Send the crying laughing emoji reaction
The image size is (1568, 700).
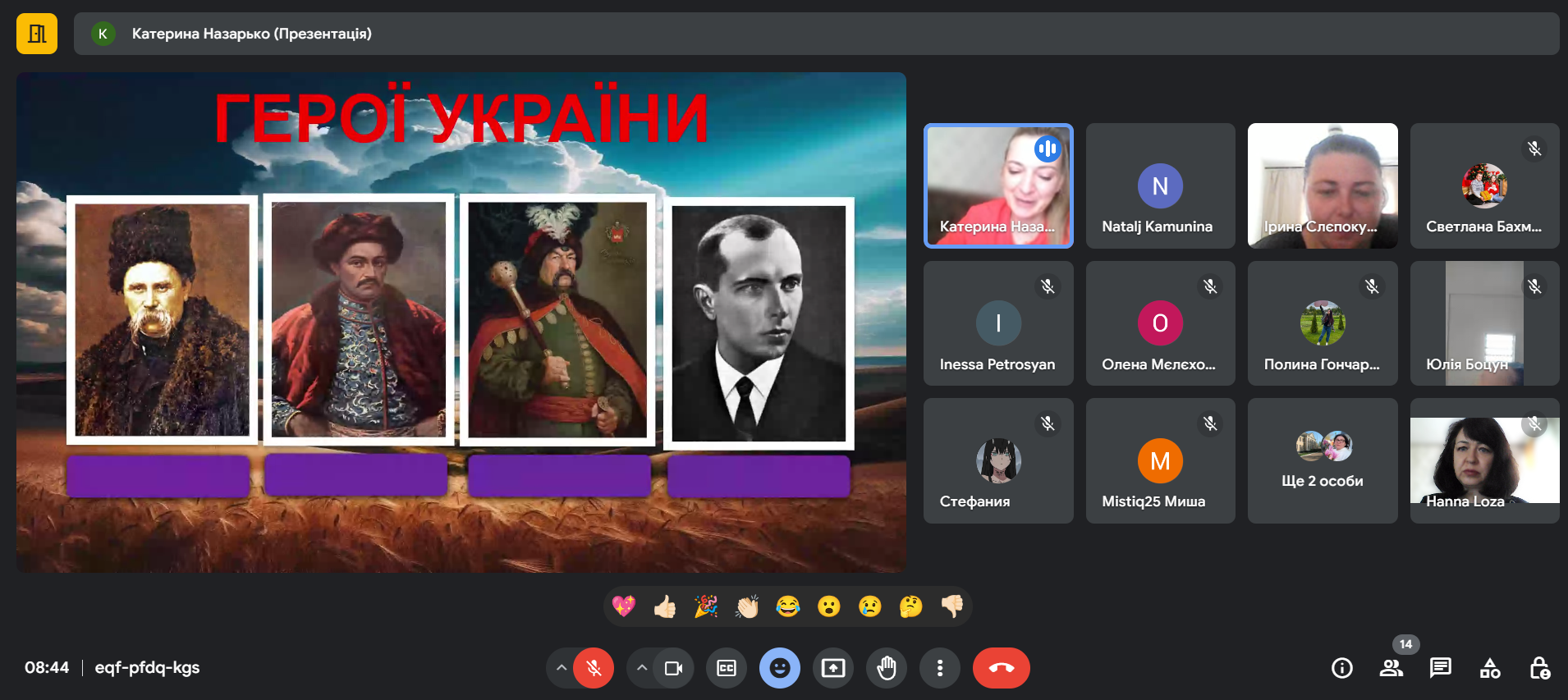tap(788, 606)
